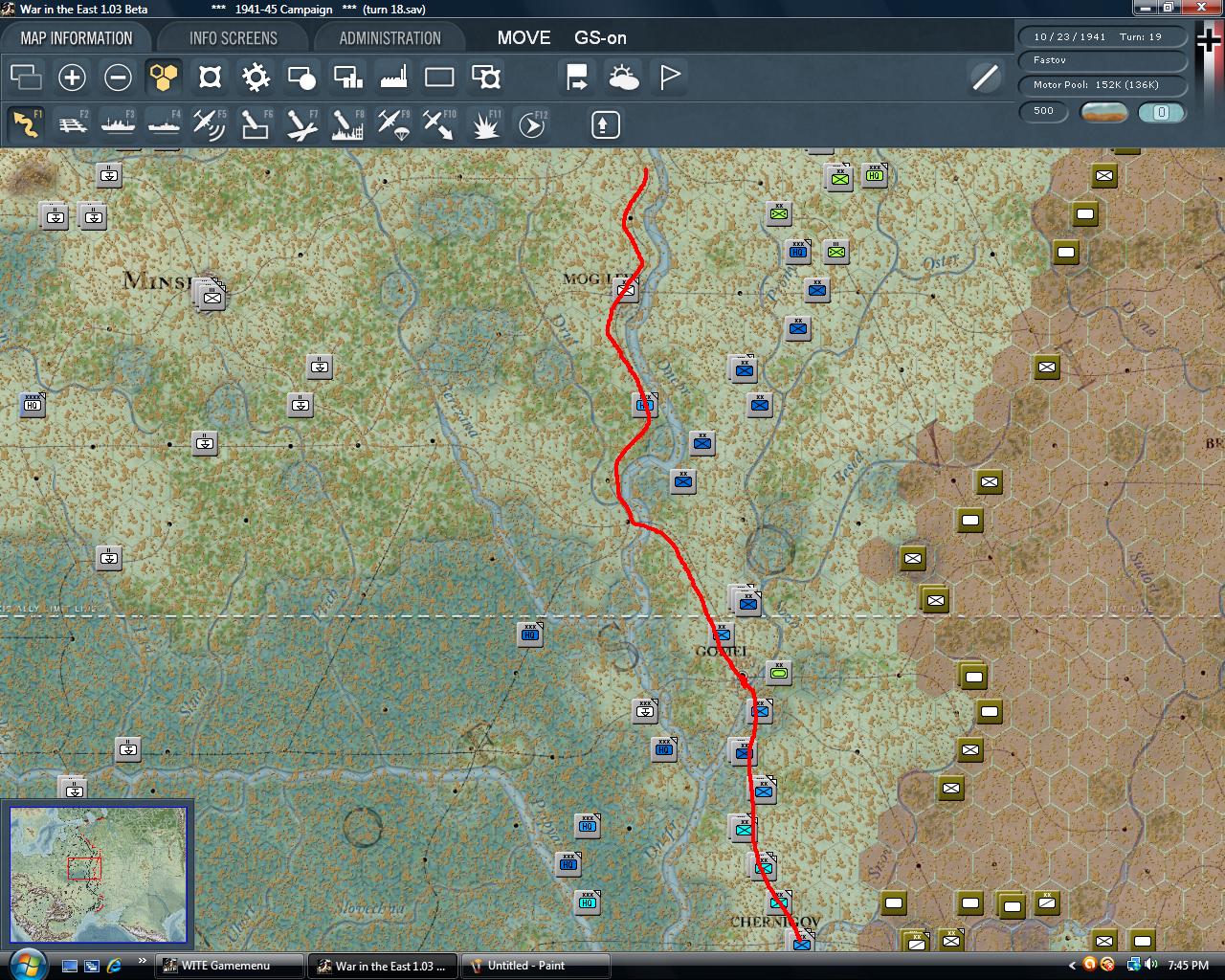The width and height of the screenshot is (1225, 980).
Task: Click the F12 circled arrow icon
Action: [532, 124]
